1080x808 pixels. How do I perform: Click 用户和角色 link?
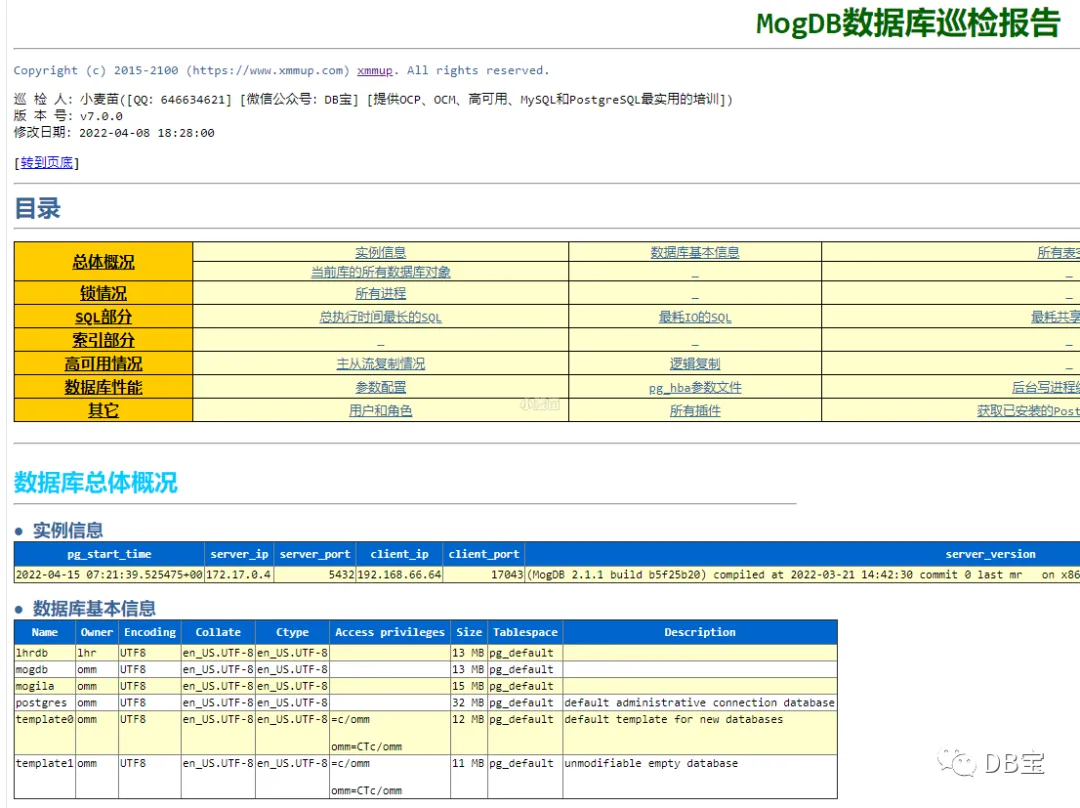(380, 411)
